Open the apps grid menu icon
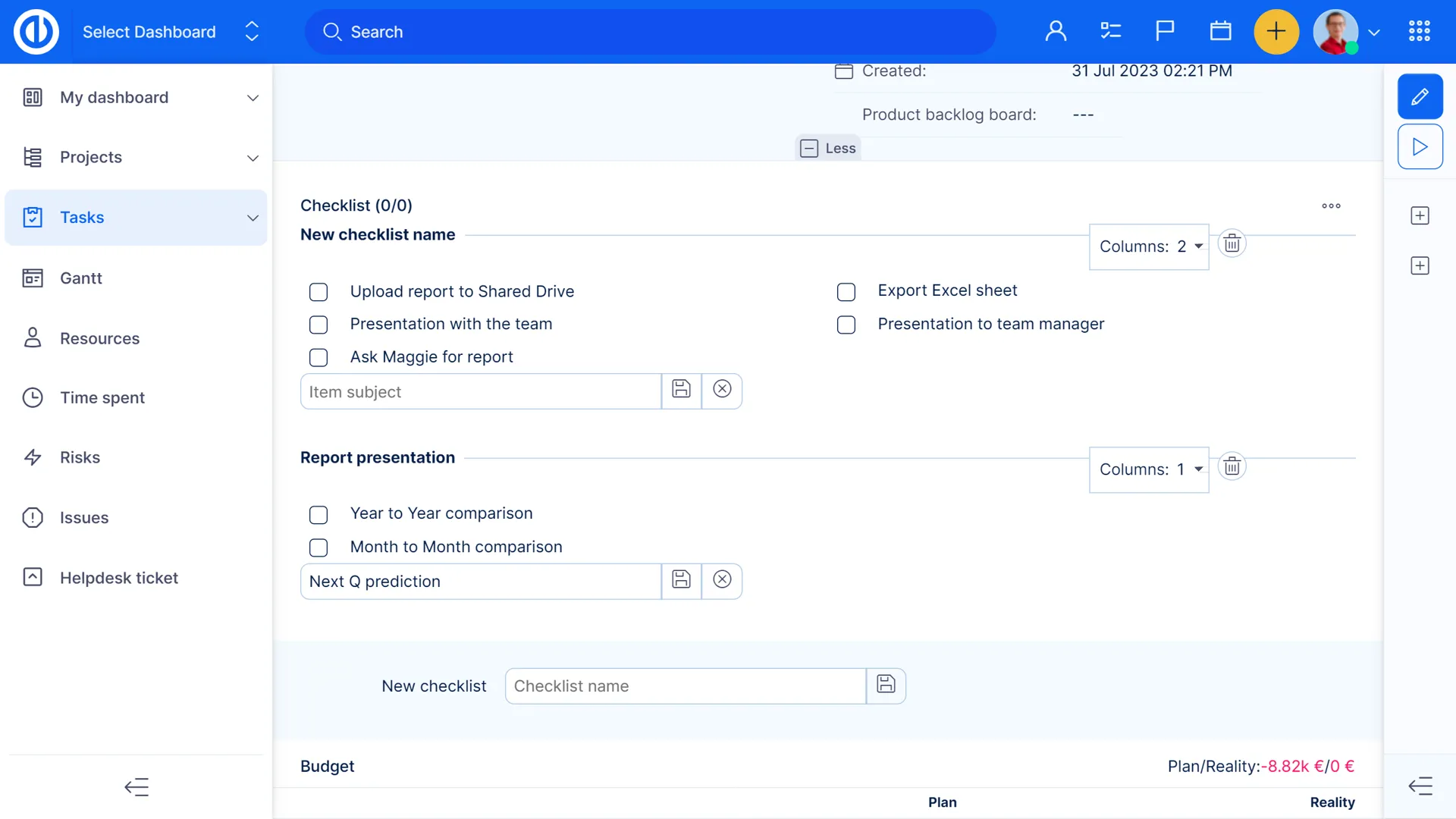 tap(1419, 31)
